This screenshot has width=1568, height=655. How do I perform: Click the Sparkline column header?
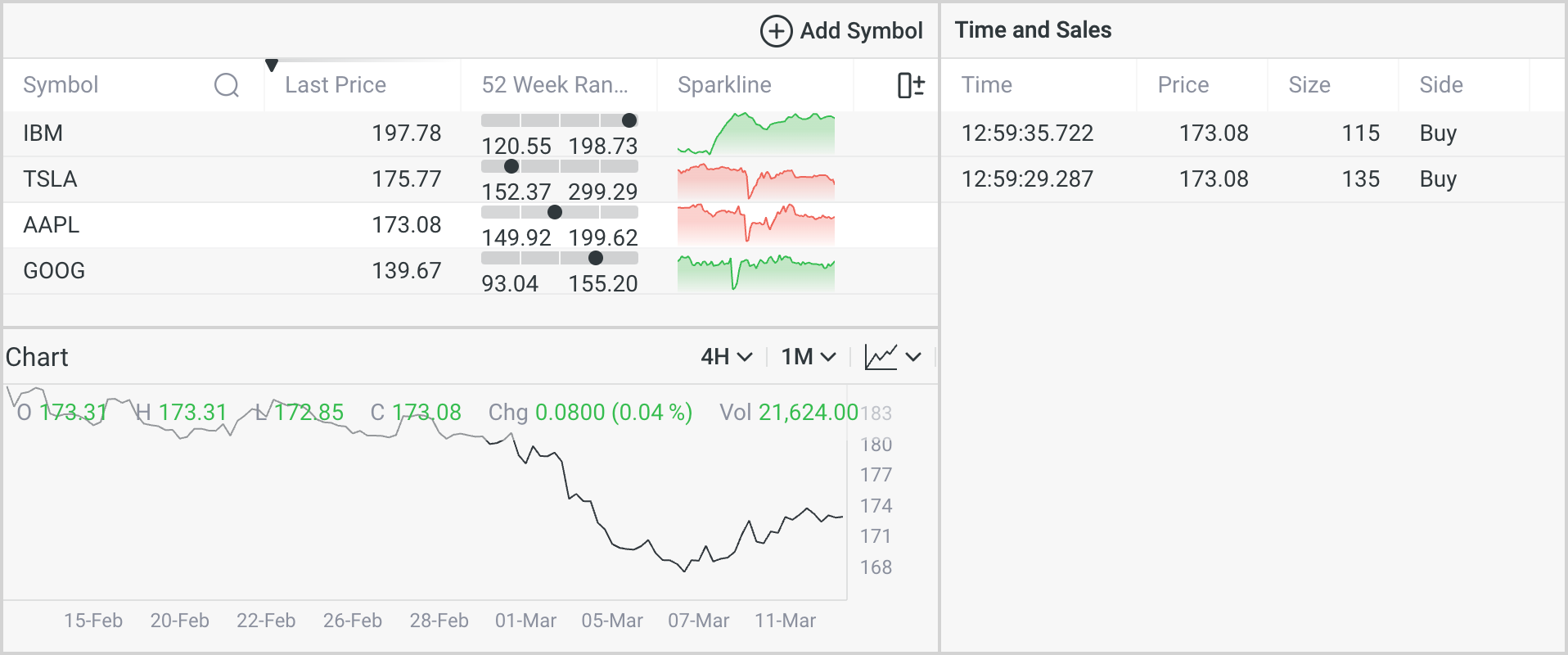(724, 85)
